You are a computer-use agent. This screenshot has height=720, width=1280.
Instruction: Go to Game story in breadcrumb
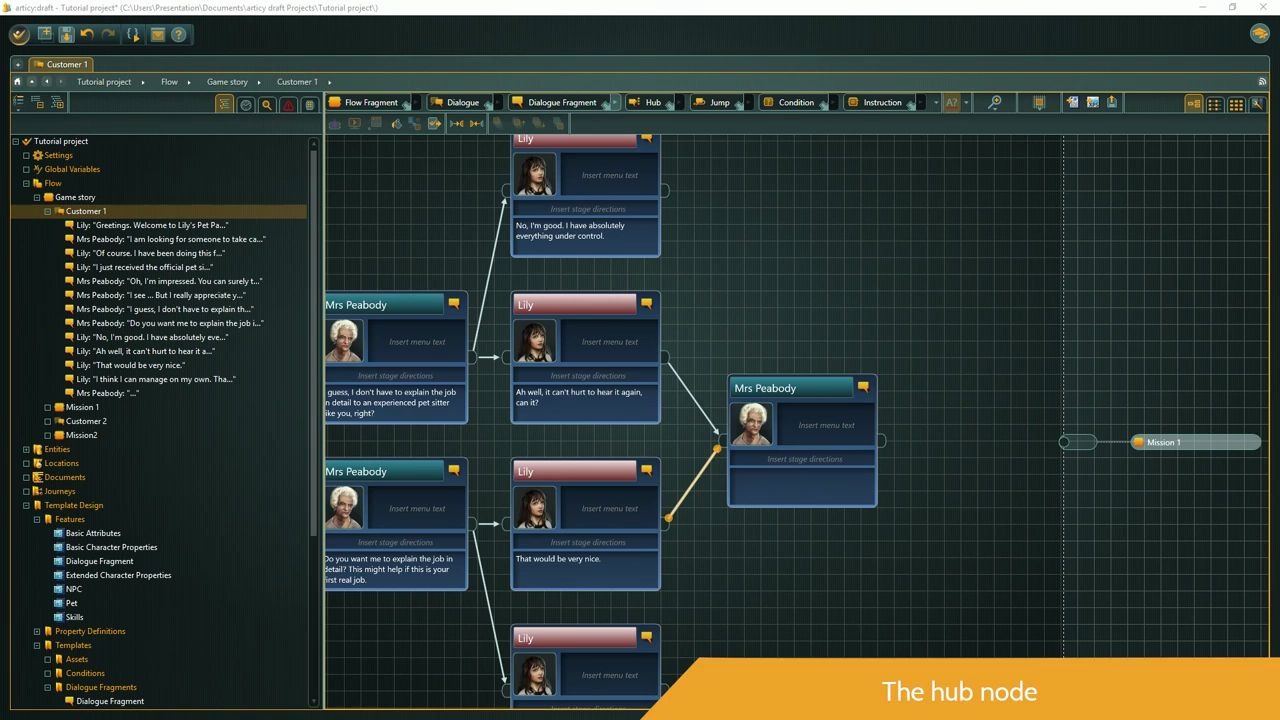(227, 82)
